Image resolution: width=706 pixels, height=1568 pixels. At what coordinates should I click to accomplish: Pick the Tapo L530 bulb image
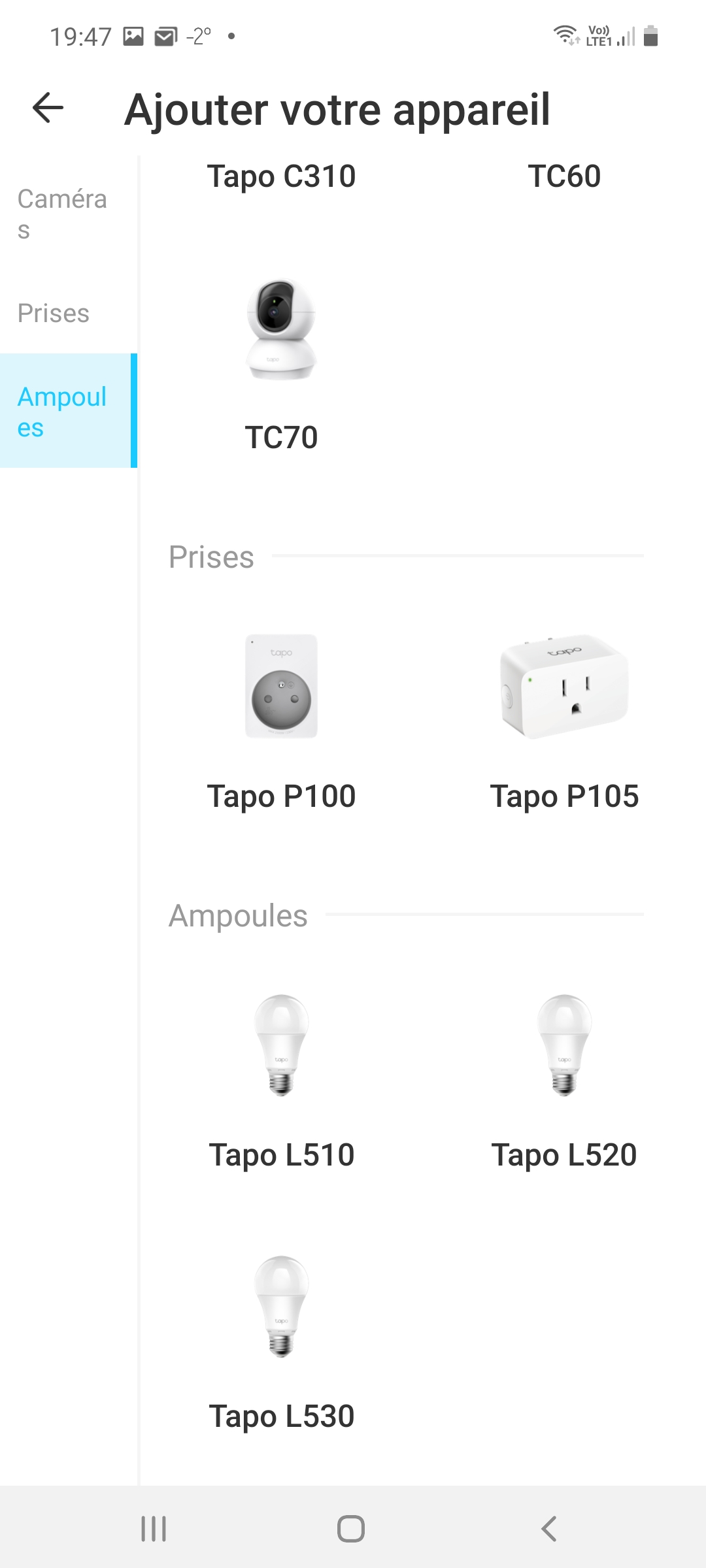pyautogui.click(x=281, y=1306)
